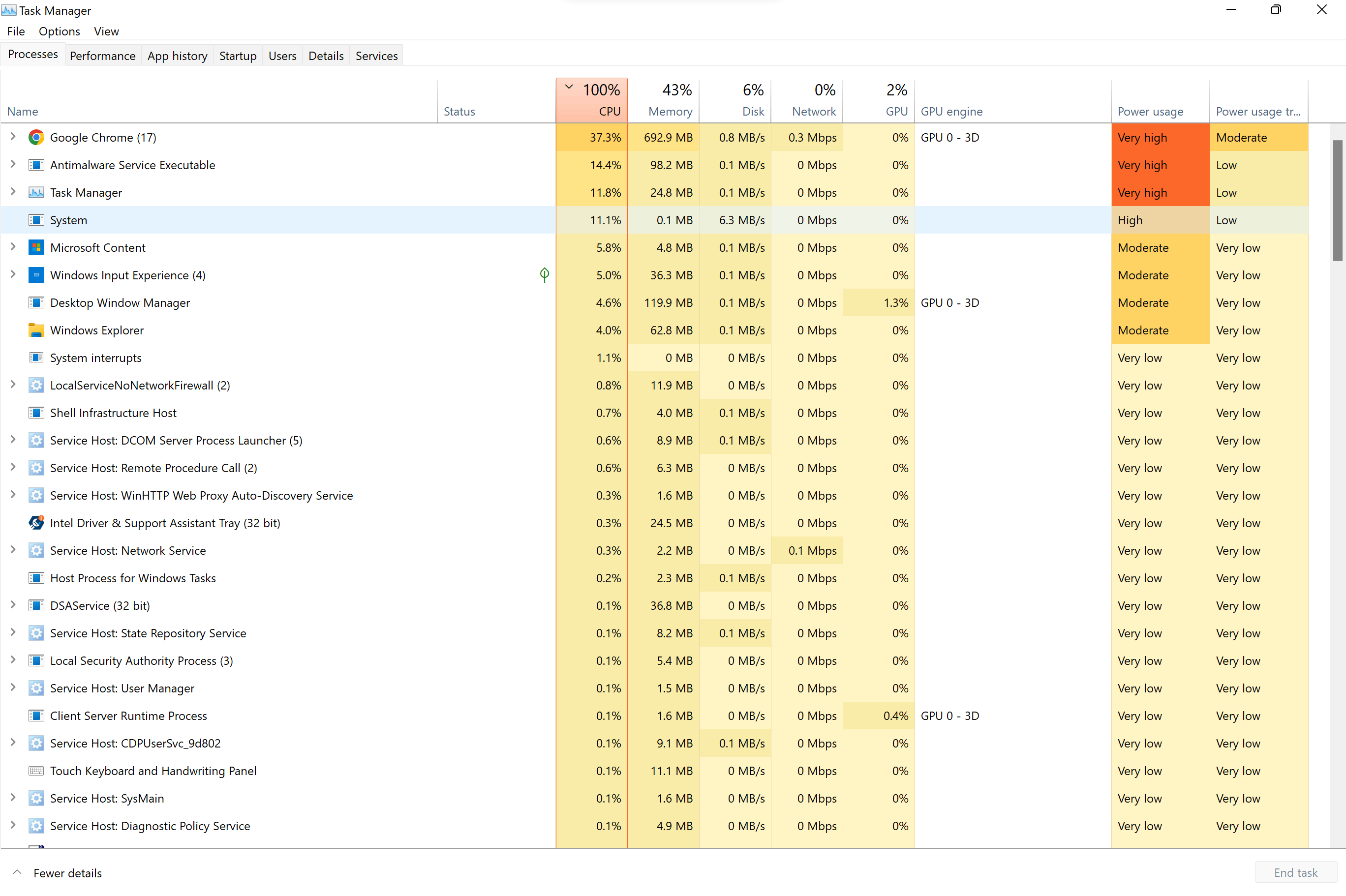Click the Microsoft Content icon
Screen dimensions: 1346x896
[x=36, y=247]
